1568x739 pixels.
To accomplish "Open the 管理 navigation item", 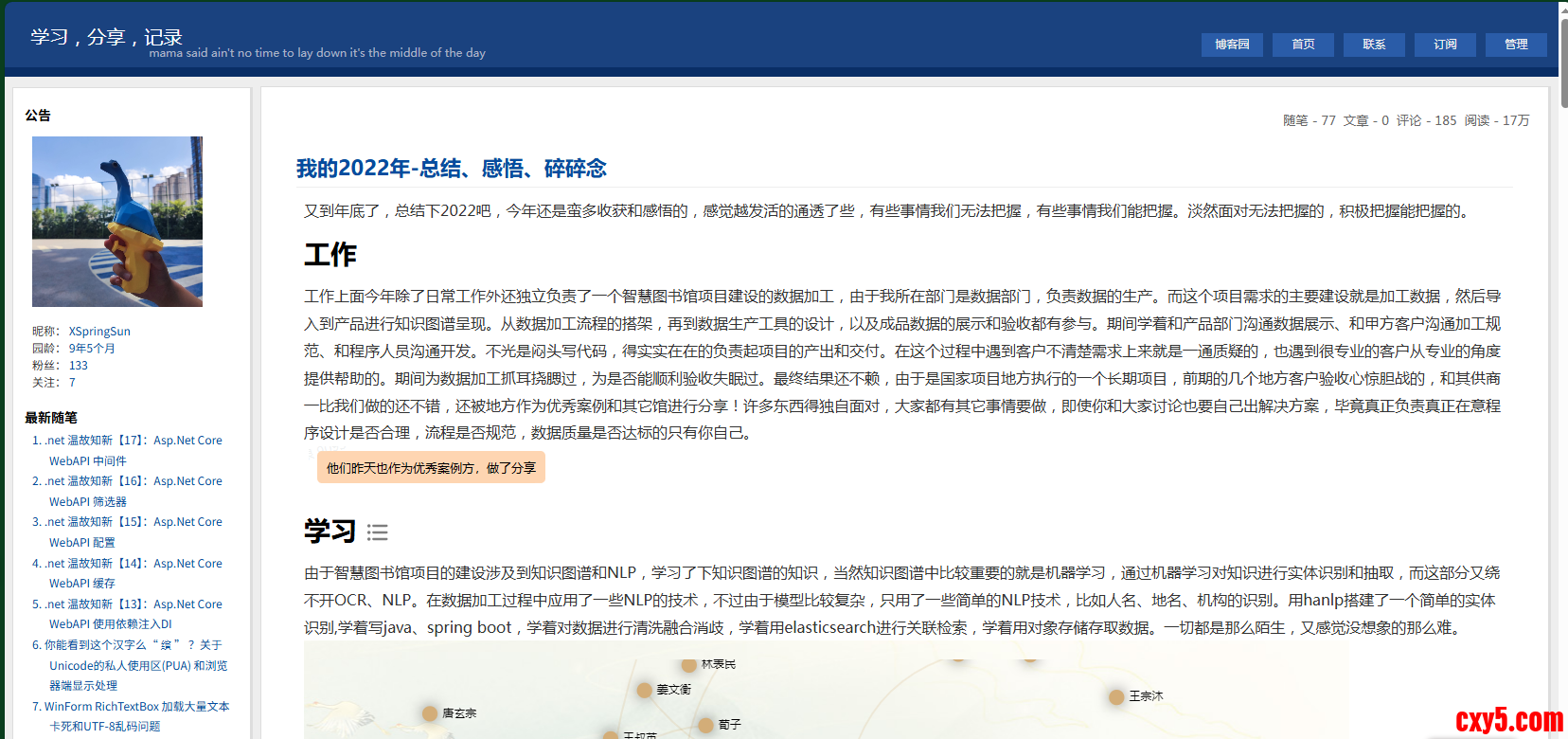I will tap(1516, 45).
